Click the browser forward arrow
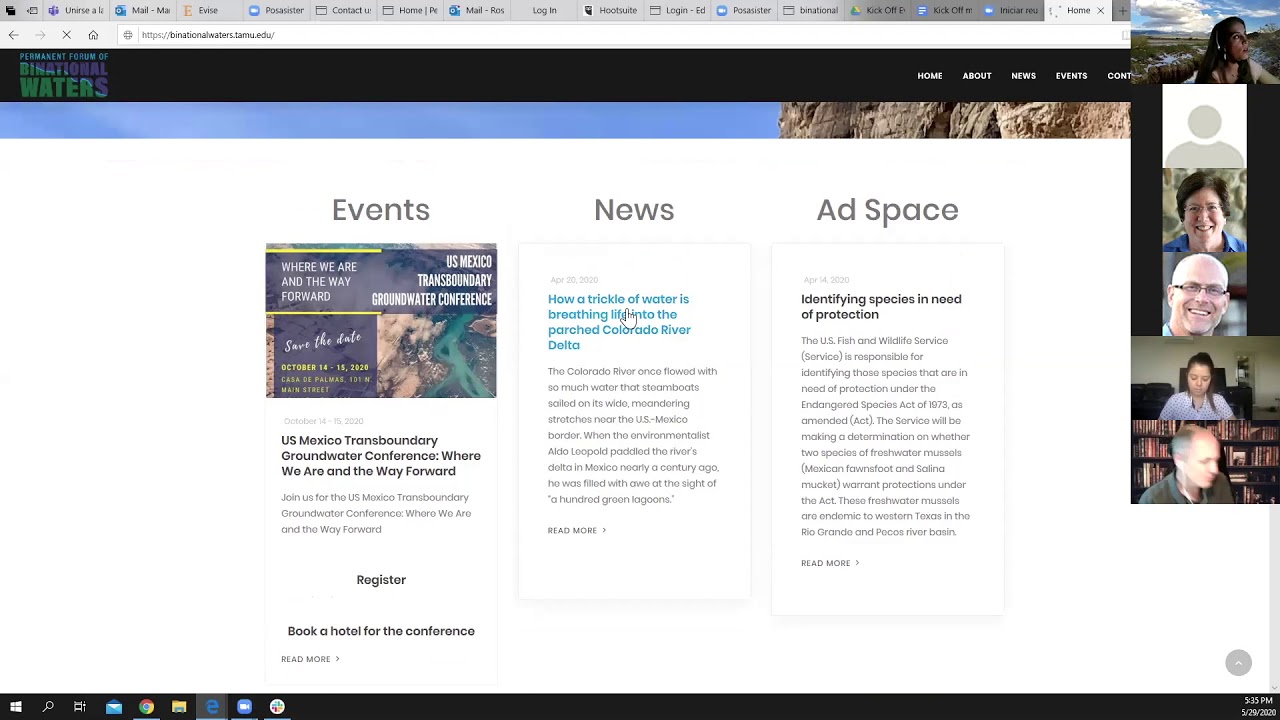Viewport: 1280px width, 720px height. pyautogui.click(x=40, y=35)
